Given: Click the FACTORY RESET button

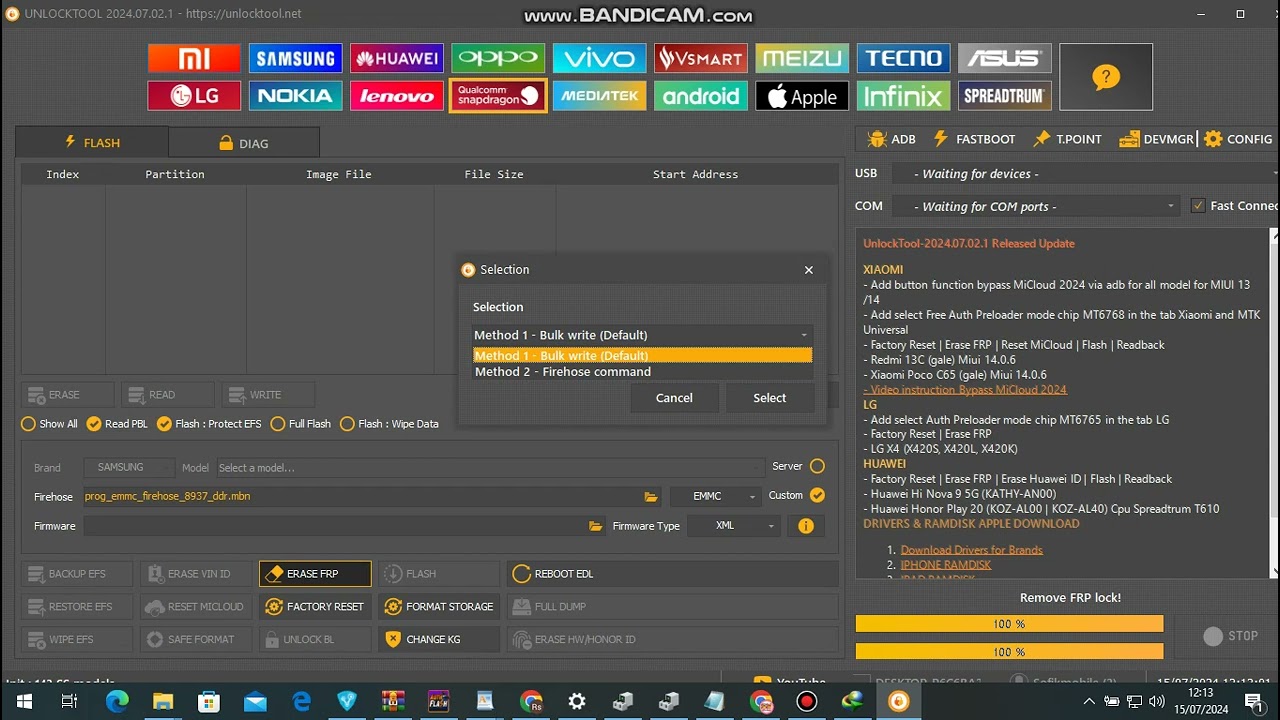Looking at the screenshot, I should (x=315, y=607).
